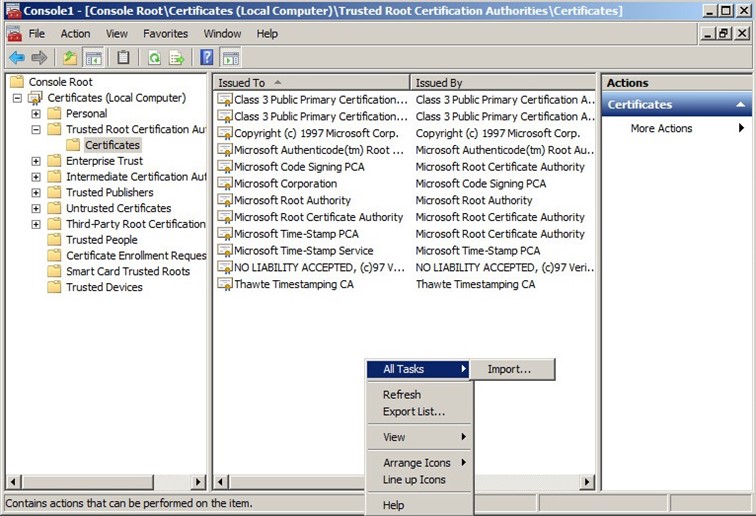
Task: Sort by the Issued To column header
Action: pyautogui.click(x=311, y=82)
